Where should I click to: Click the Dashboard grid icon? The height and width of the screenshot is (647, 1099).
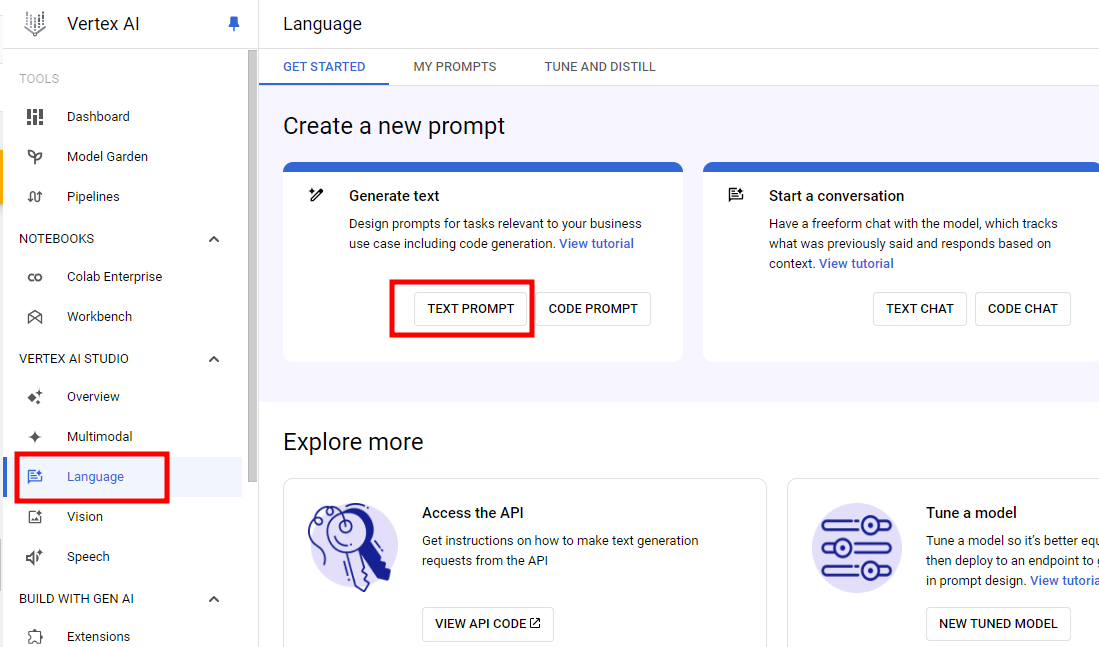pyautogui.click(x=35, y=116)
